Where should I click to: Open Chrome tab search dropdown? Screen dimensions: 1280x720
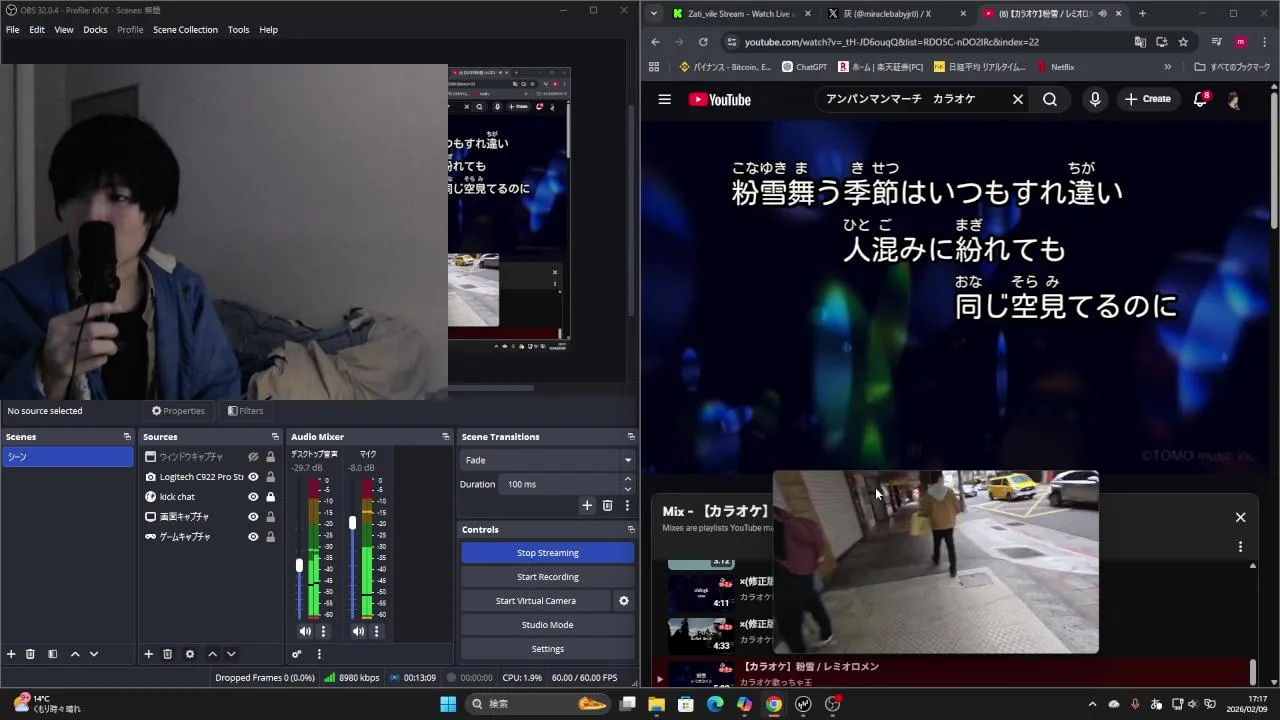click(654, 14)
